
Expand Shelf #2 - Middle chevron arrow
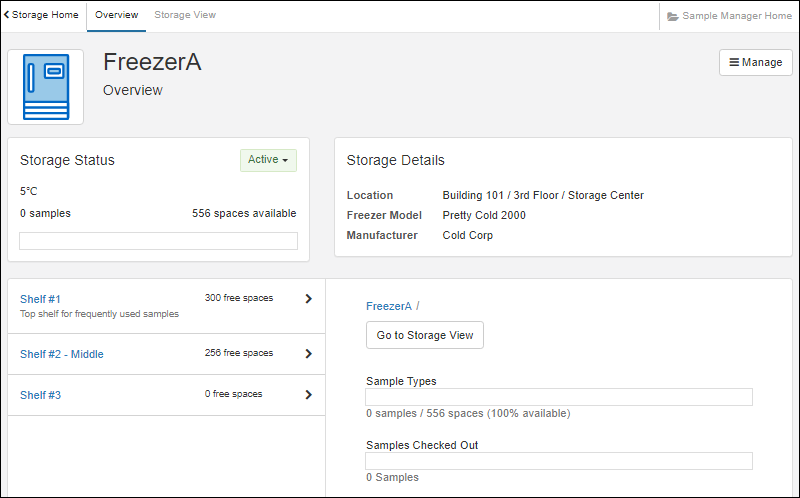tap(308, 354)
